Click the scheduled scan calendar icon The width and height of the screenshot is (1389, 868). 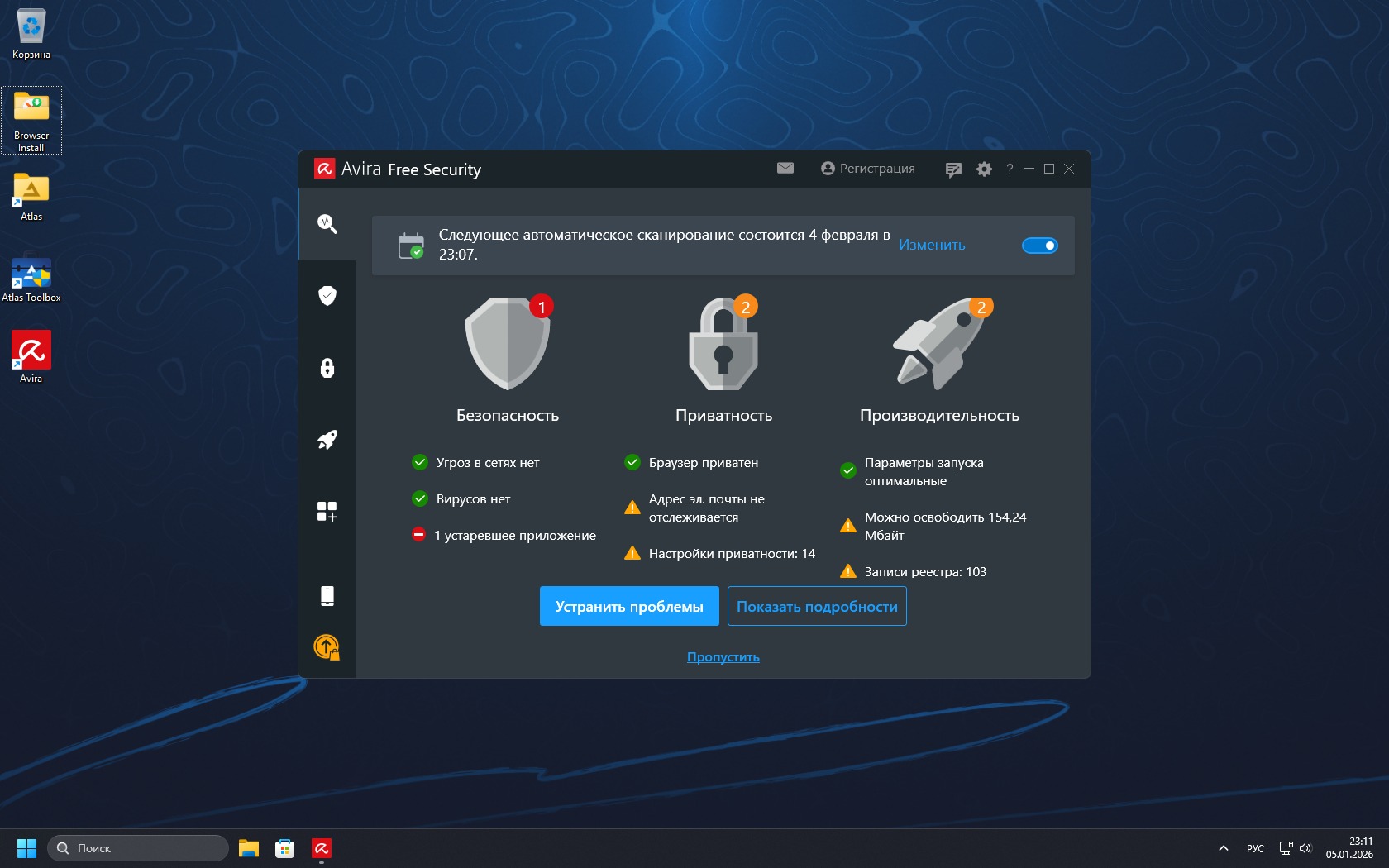(411, 246)
